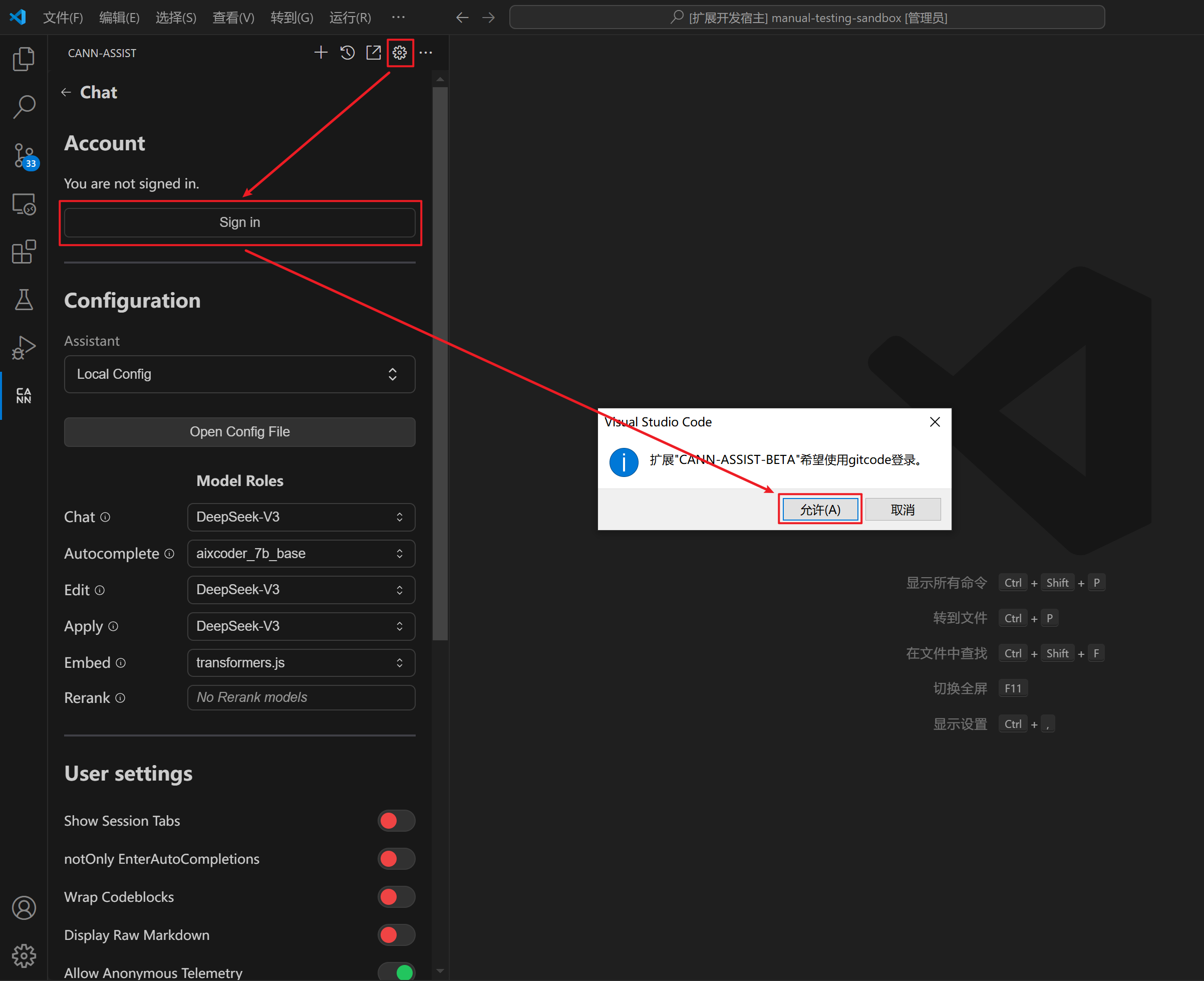Open the CANN extension sidebar icon
The height and width of the screenshot is (981, 1204).
[23, 396]
